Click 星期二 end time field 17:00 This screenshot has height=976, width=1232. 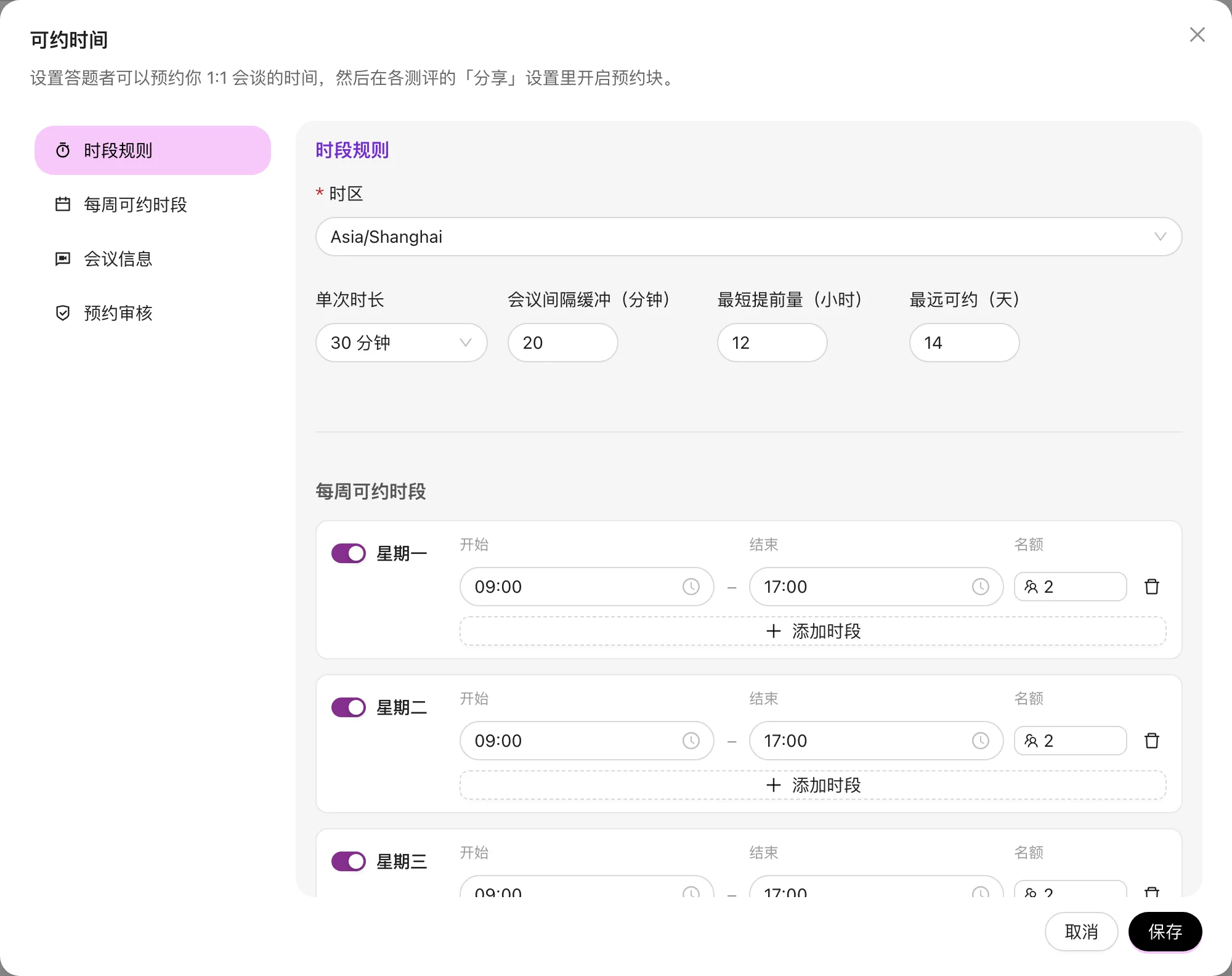[876, 741]
